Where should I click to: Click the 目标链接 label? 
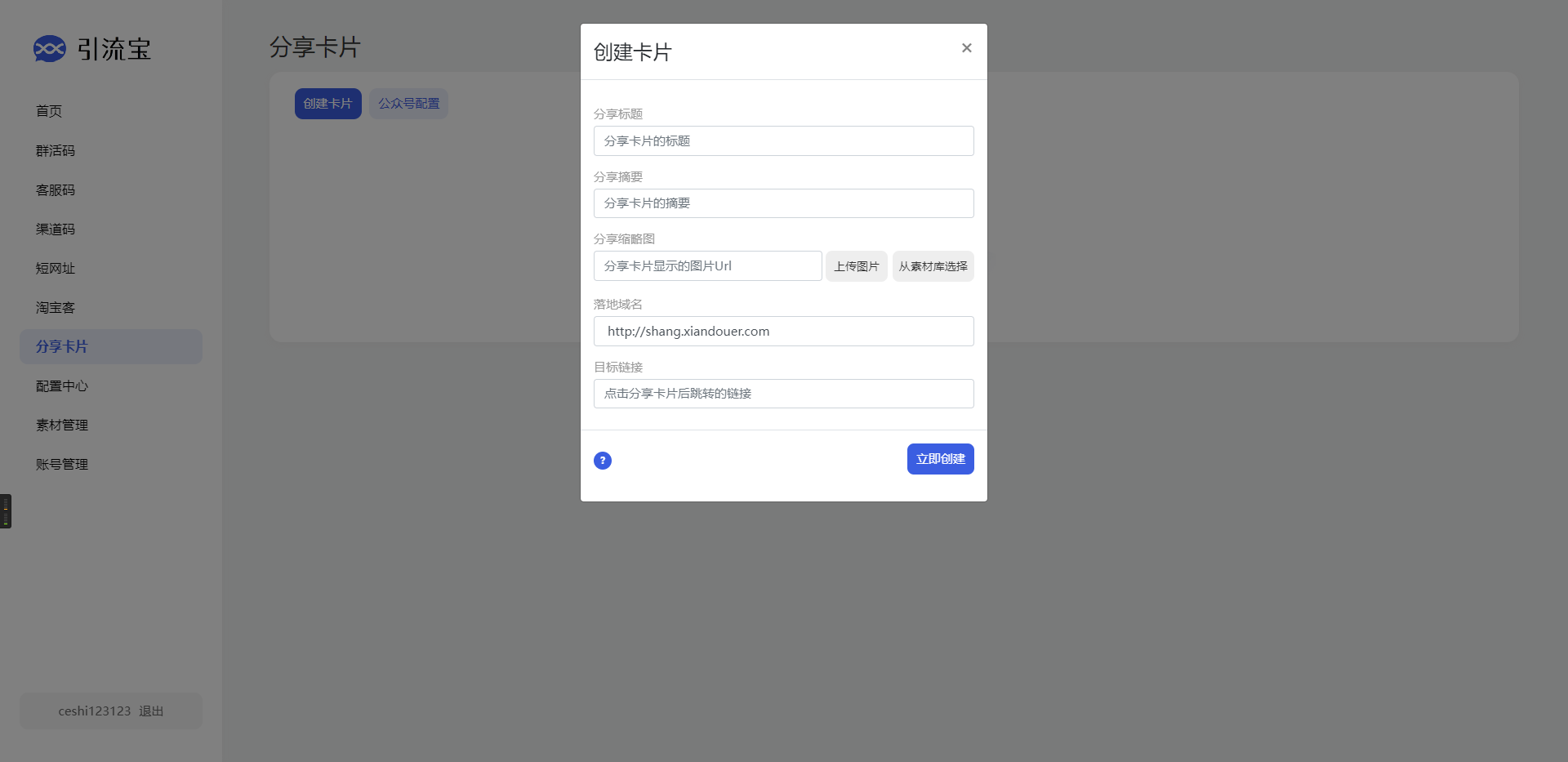click(x=618, y=368)
